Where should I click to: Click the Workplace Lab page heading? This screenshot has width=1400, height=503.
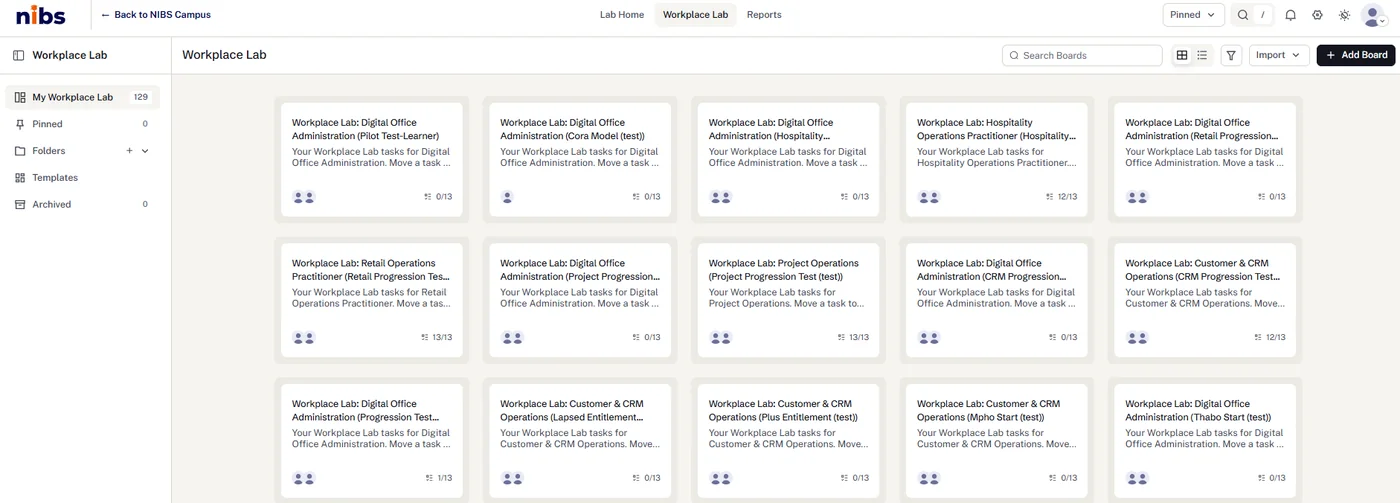click(x=224, y=55)
